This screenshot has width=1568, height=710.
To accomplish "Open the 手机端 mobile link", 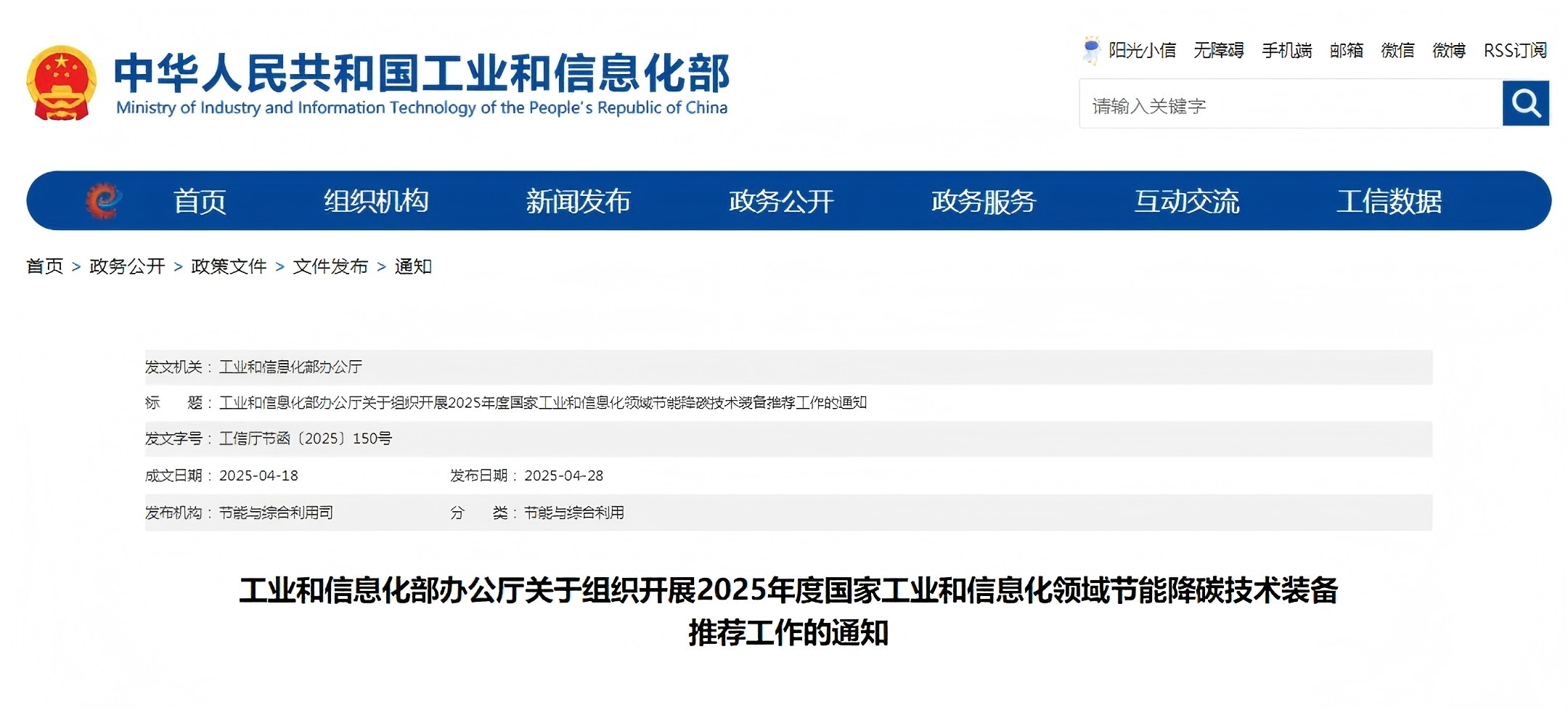I will tap(1286, 50).
